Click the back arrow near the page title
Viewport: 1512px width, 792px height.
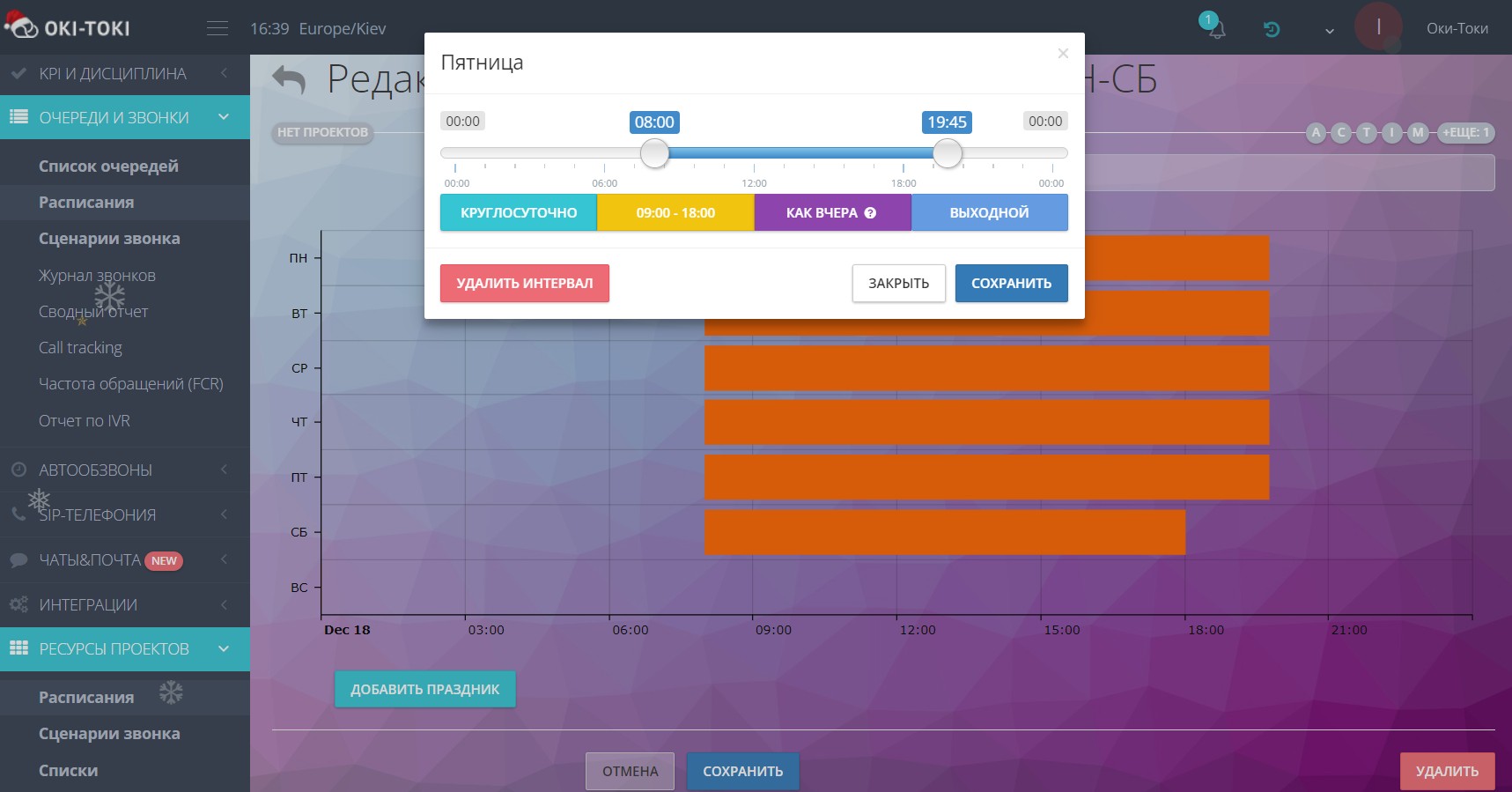pyautogui.click(x=289, y=80)
